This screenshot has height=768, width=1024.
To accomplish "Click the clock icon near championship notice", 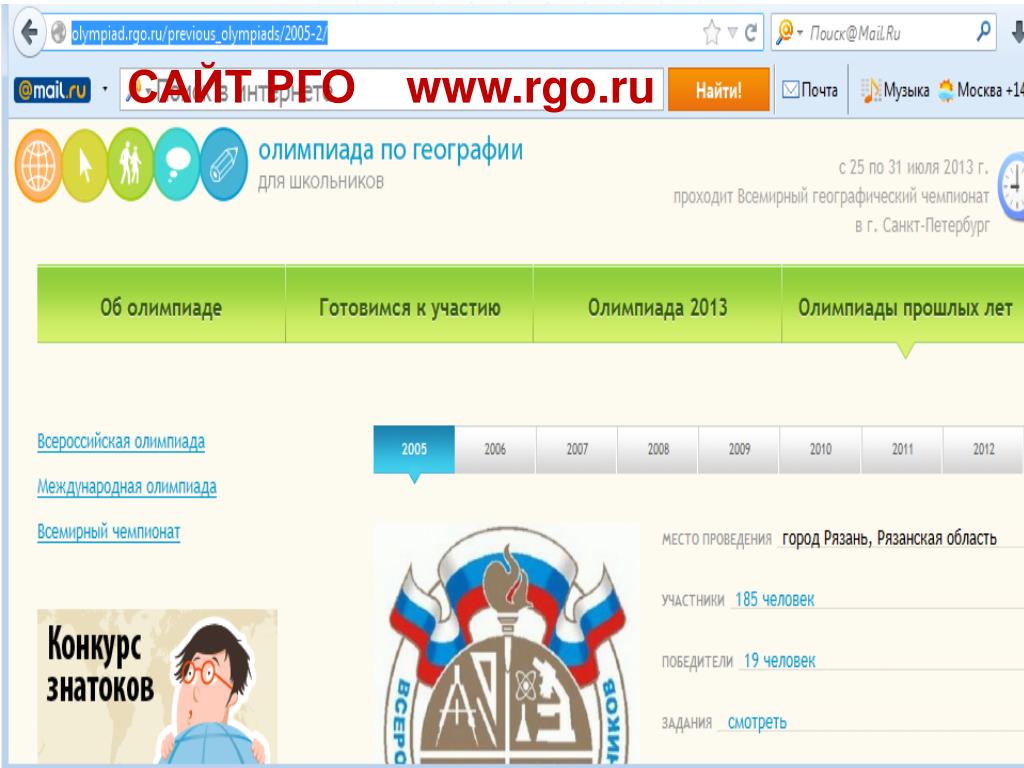I will 1012,186.
